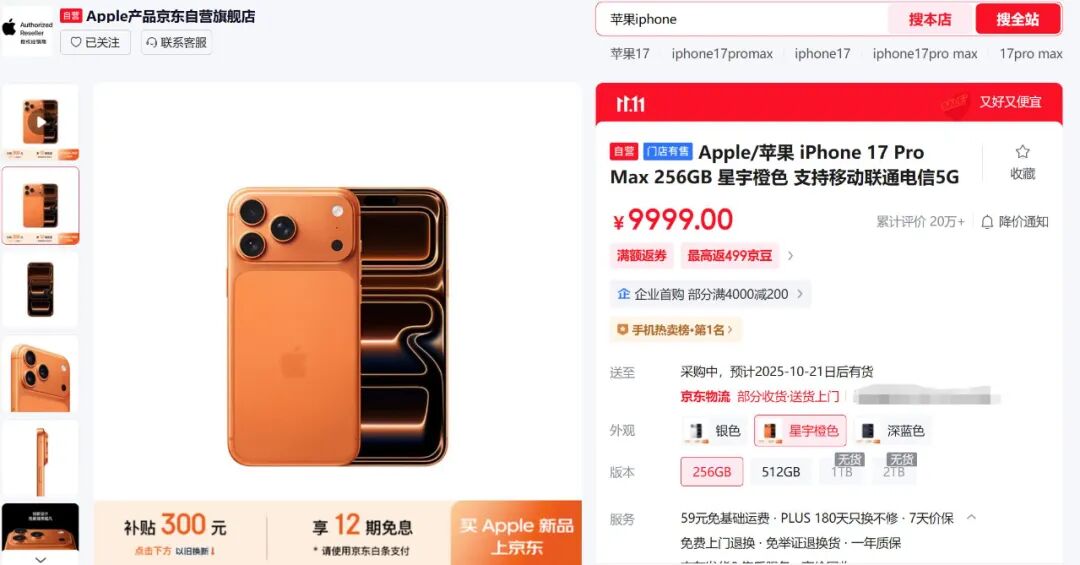This screenshot has width=1080, height=565.
Task: Click the 收藏 star icon
Action: pyautogui.click(x=1022, y=152)
